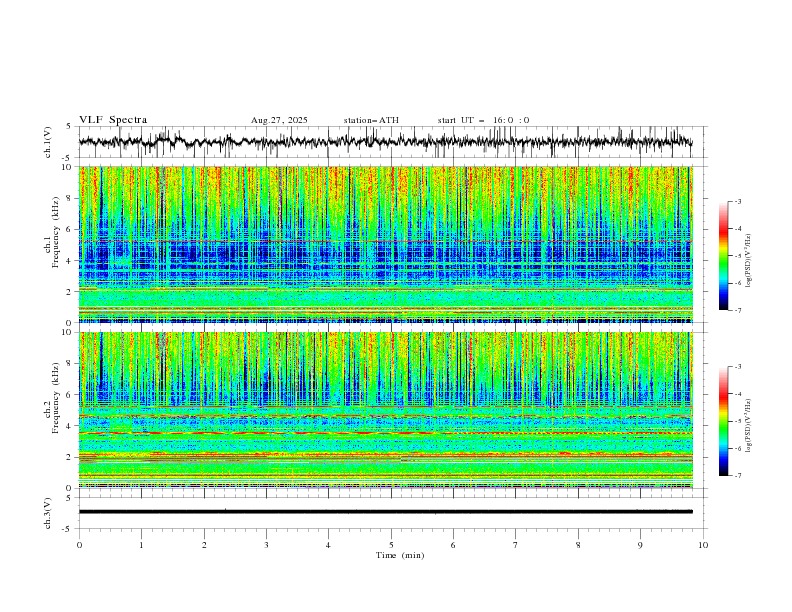Click the "VLF Spectra" title text
The height and width of the screenshot is (612, 792).
[113, 120]
